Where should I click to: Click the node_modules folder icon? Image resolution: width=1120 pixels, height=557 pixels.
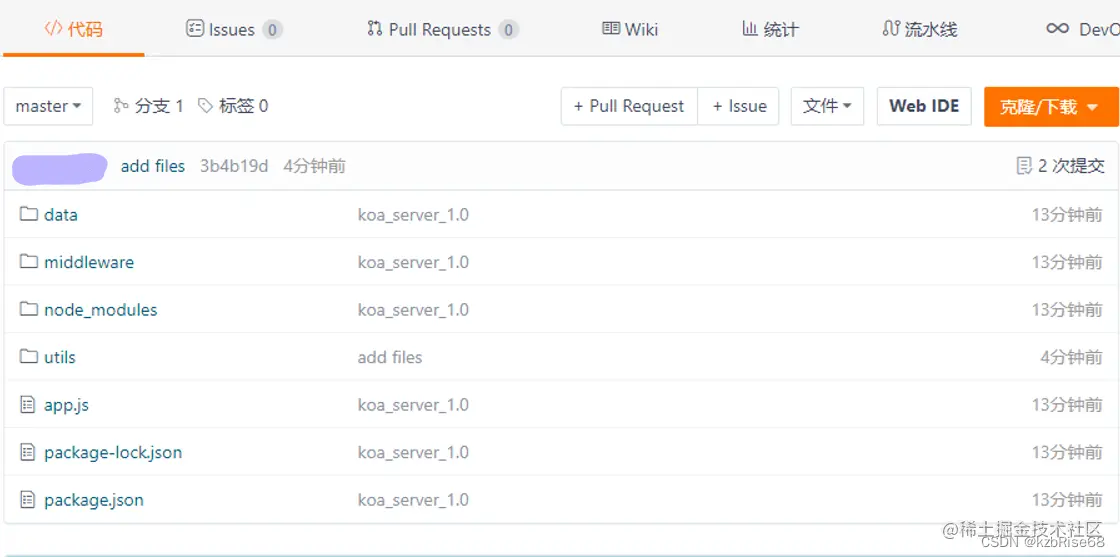29,309
